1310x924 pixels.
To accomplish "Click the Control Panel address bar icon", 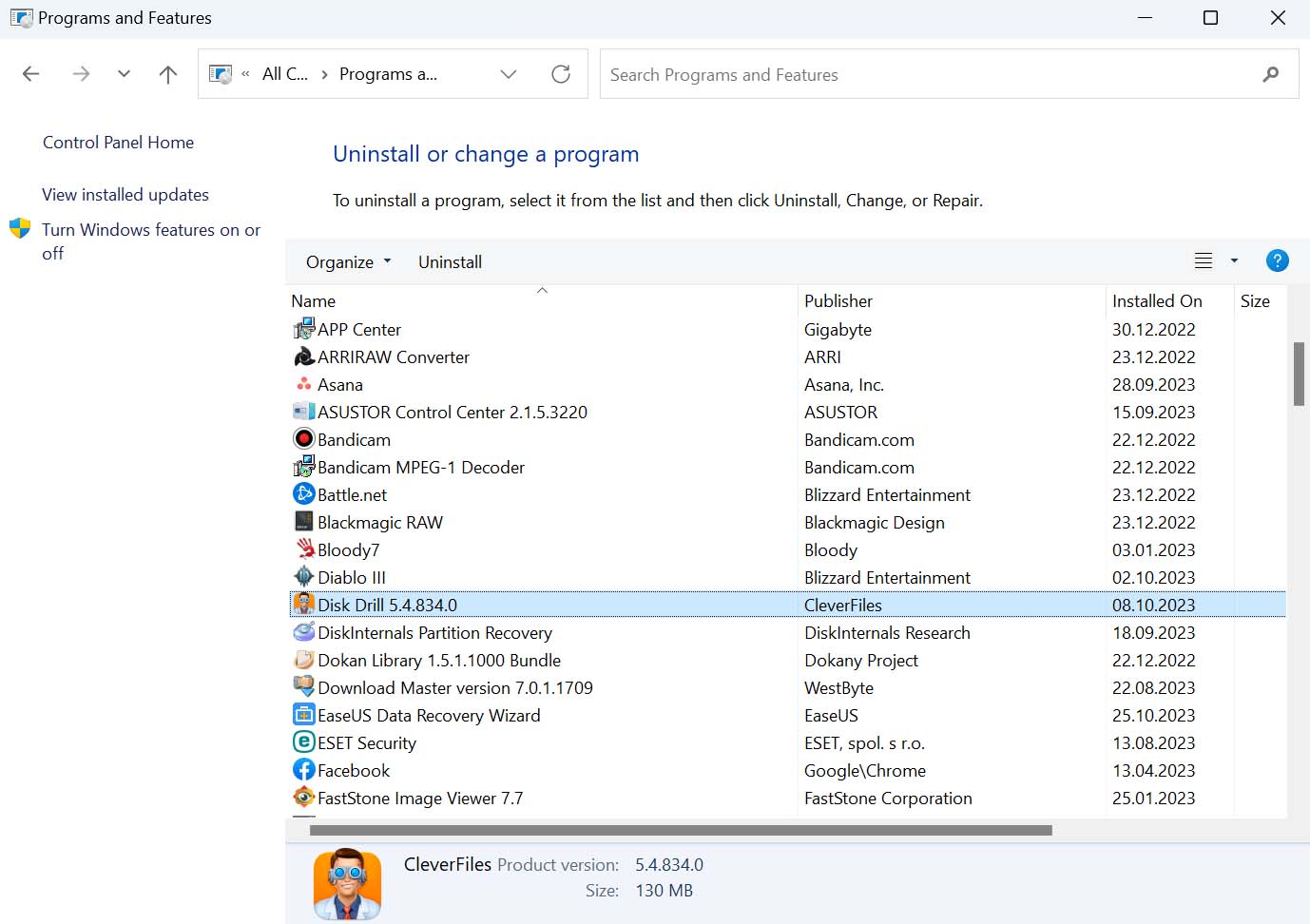I will click(x=221, y=74).
